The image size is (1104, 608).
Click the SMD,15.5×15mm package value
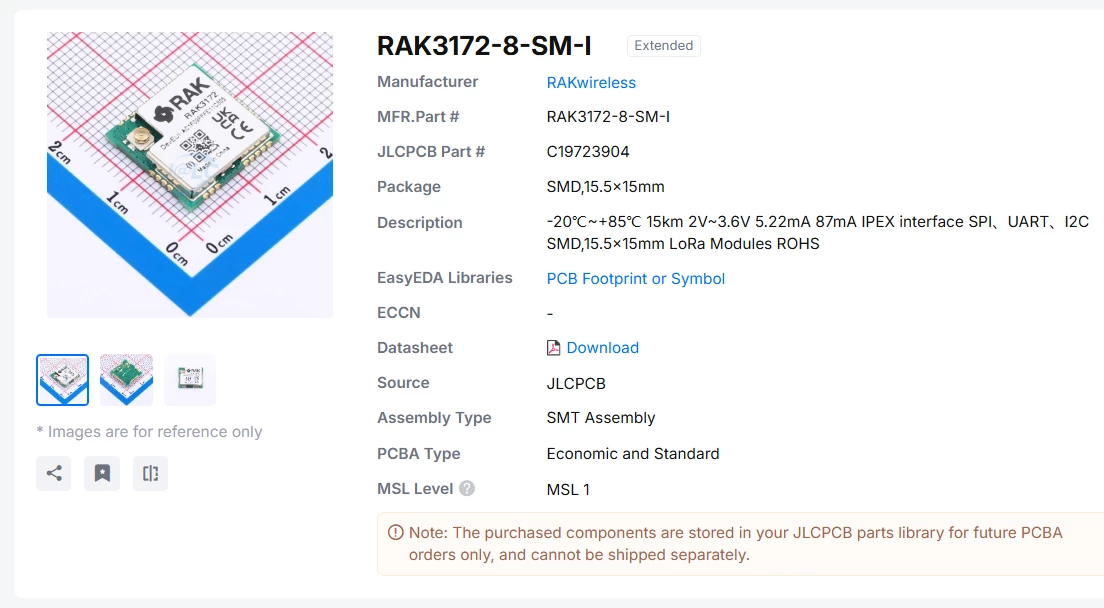606,186
